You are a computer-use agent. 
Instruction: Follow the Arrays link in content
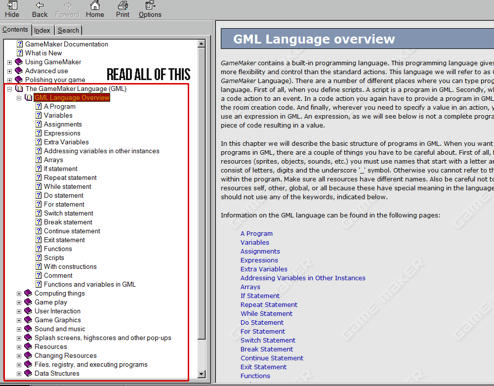point(250,287)
